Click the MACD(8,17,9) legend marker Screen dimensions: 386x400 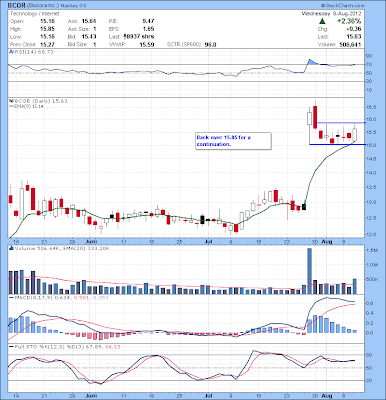click(x=11, y=297)
